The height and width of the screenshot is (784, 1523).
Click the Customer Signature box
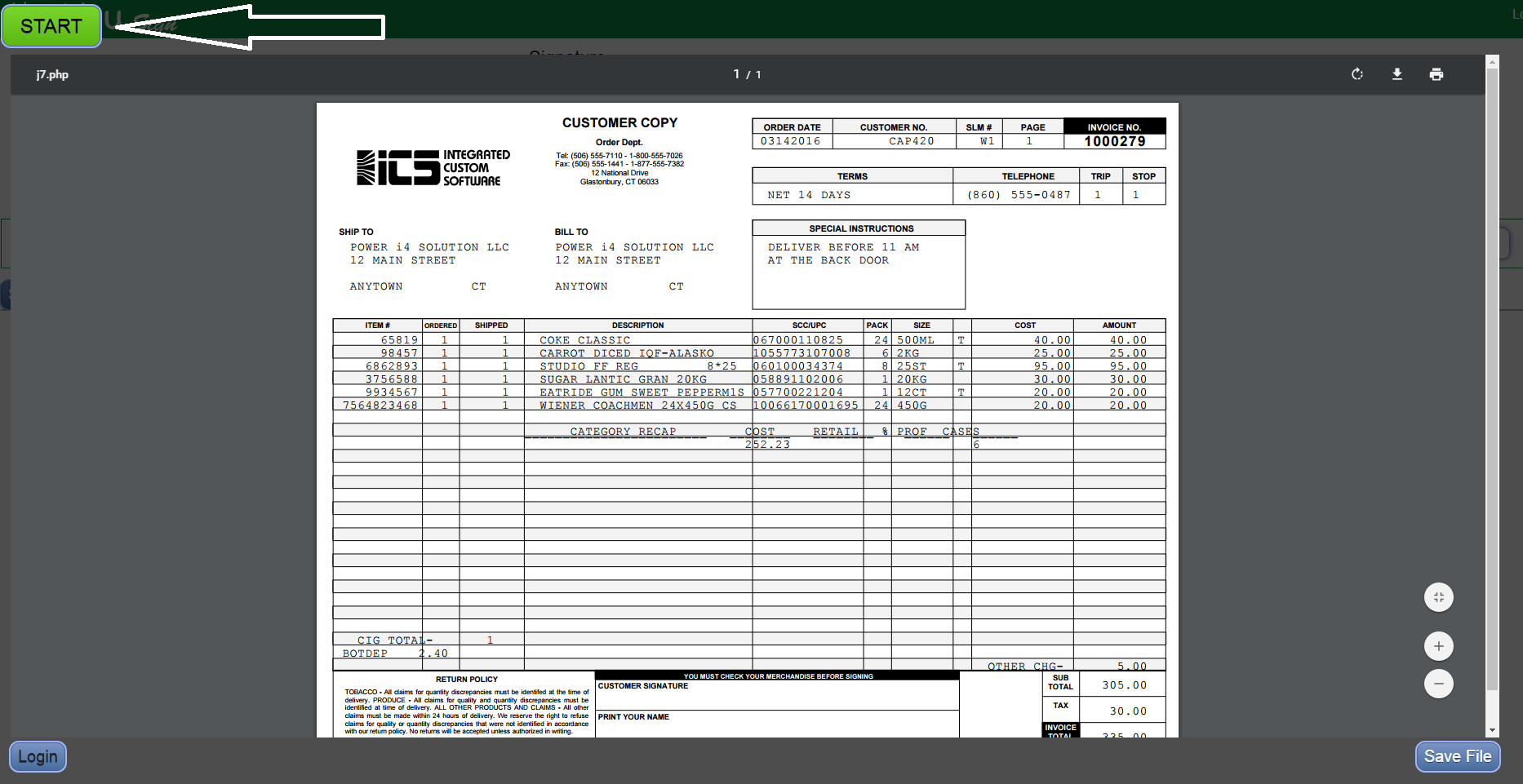[x=776, y=695]
